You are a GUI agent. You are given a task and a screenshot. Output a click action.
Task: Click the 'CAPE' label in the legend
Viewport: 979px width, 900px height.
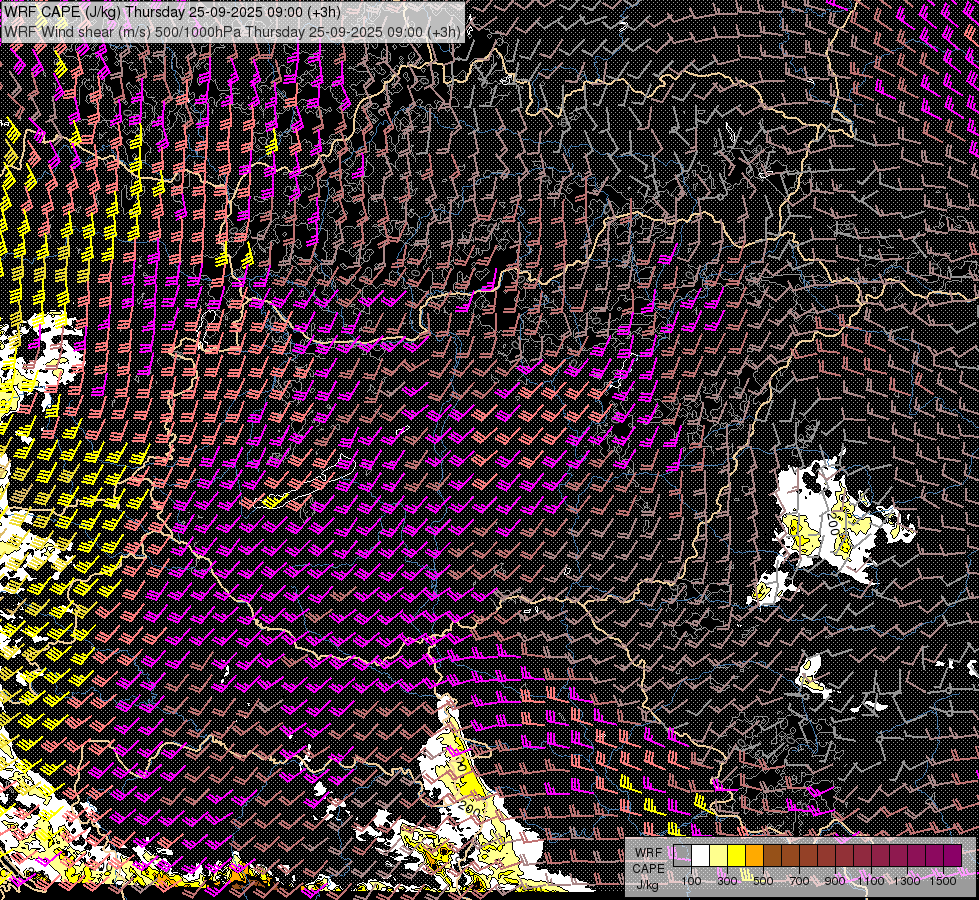click(x=649, y=868)
